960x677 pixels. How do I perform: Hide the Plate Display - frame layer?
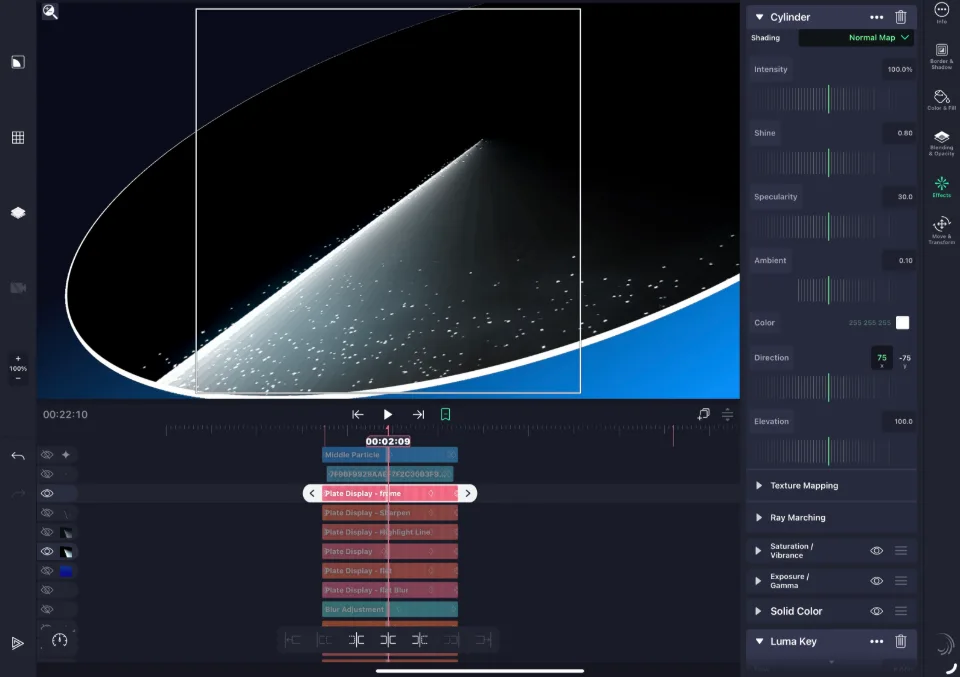47,493
